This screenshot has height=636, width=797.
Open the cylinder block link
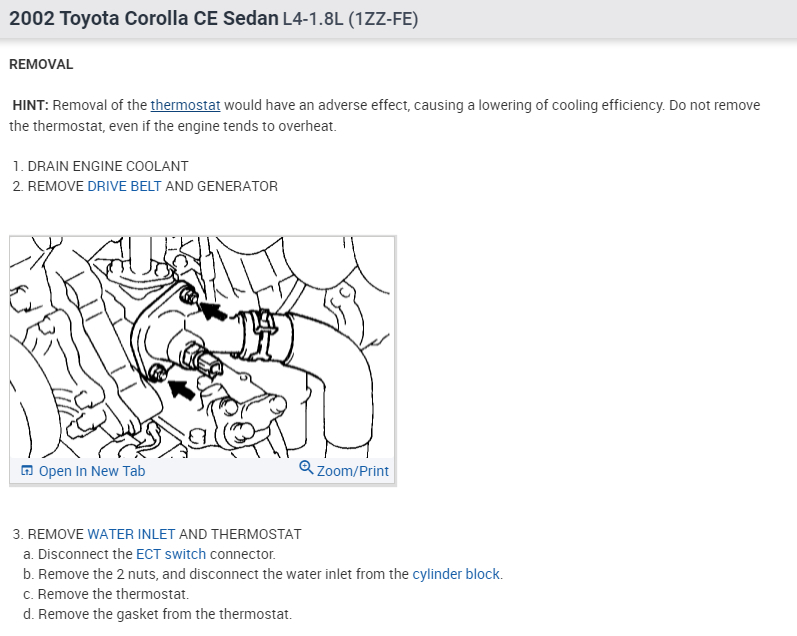(x=456, y=574)
